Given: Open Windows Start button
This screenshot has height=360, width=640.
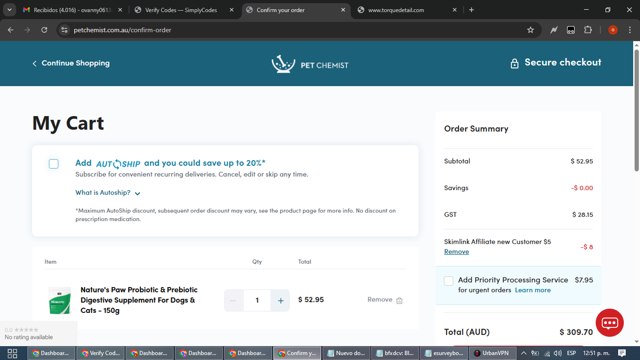Looking at the screenshot, I should click(12, 353).
